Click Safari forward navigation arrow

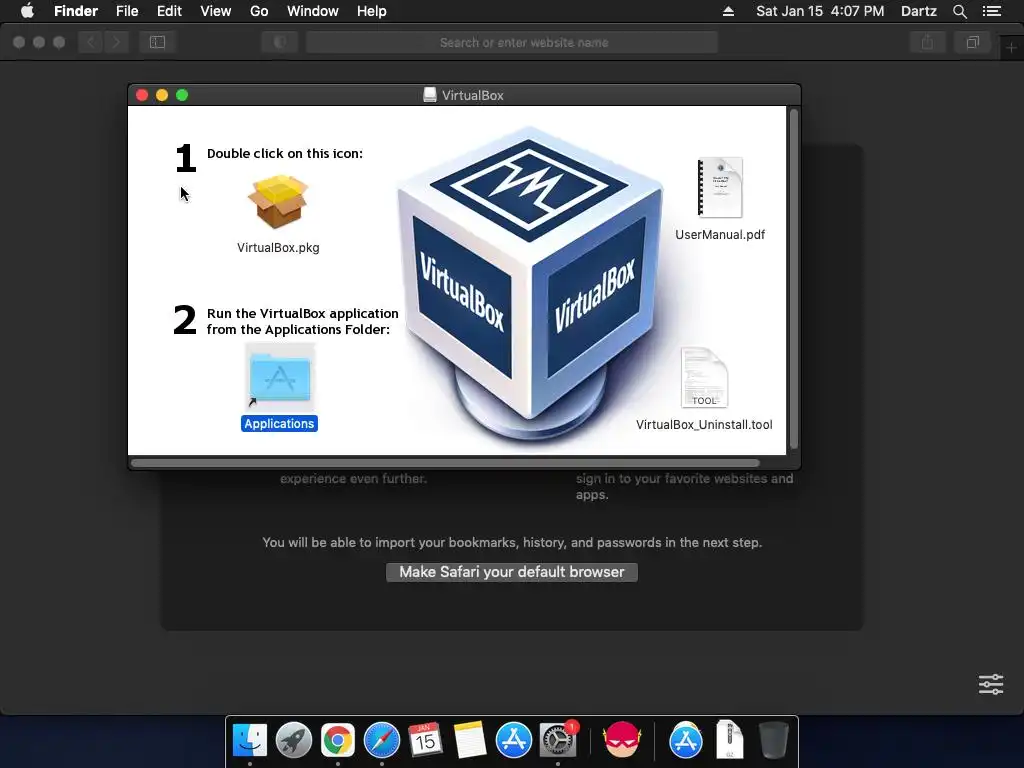pyautogui.click(x=116, y=42)
